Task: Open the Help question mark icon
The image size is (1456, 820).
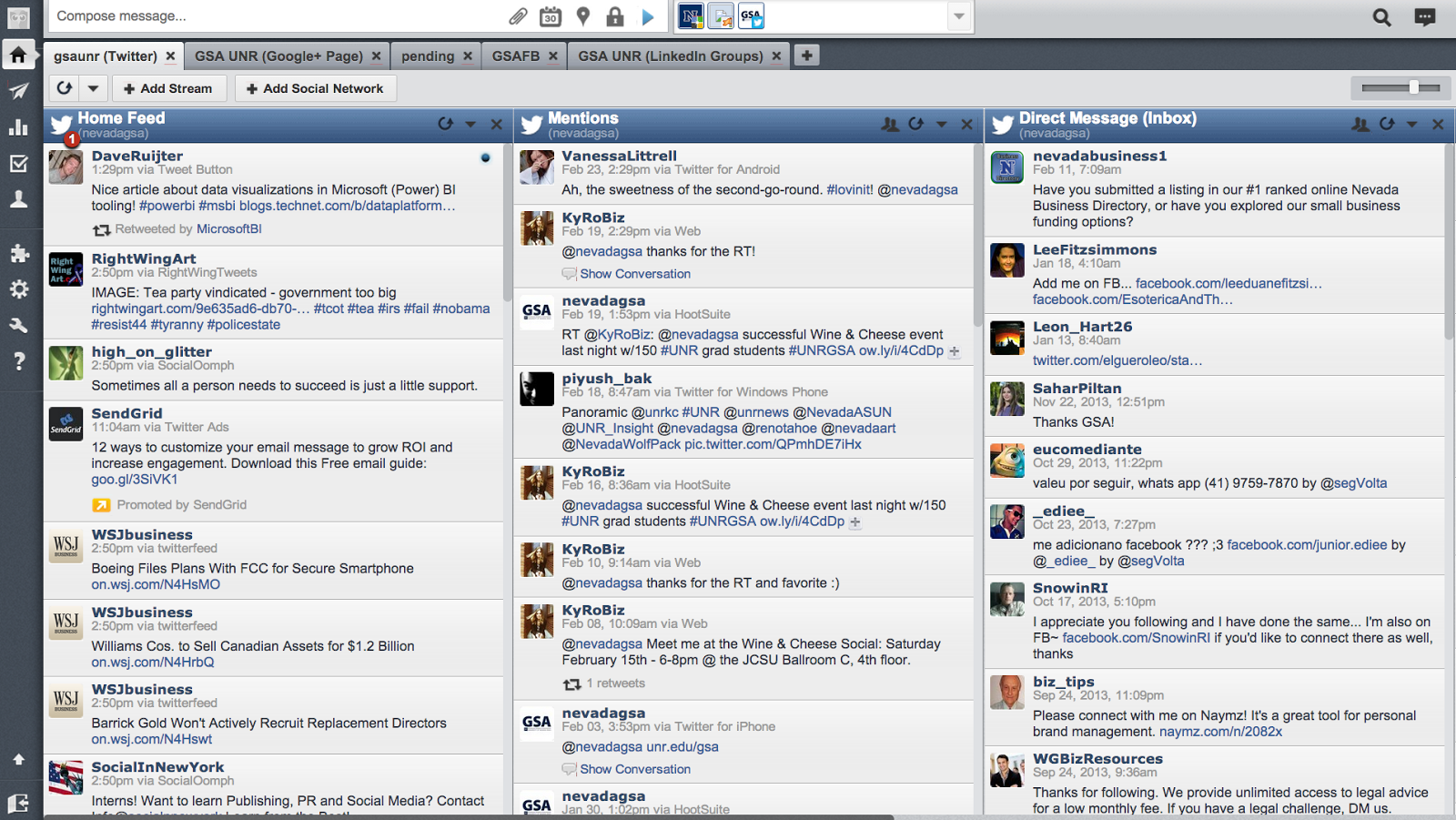Action: click(x=18, y=361)
